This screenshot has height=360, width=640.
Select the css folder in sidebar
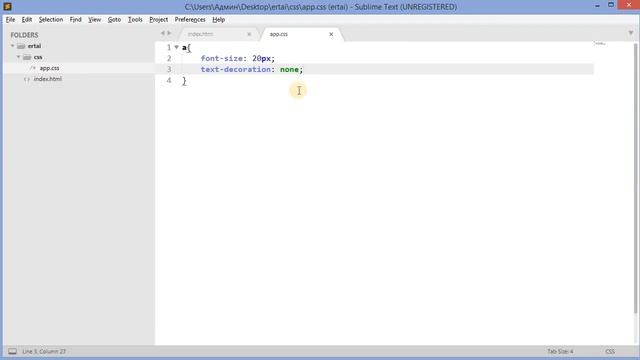(x=38, y=57)
